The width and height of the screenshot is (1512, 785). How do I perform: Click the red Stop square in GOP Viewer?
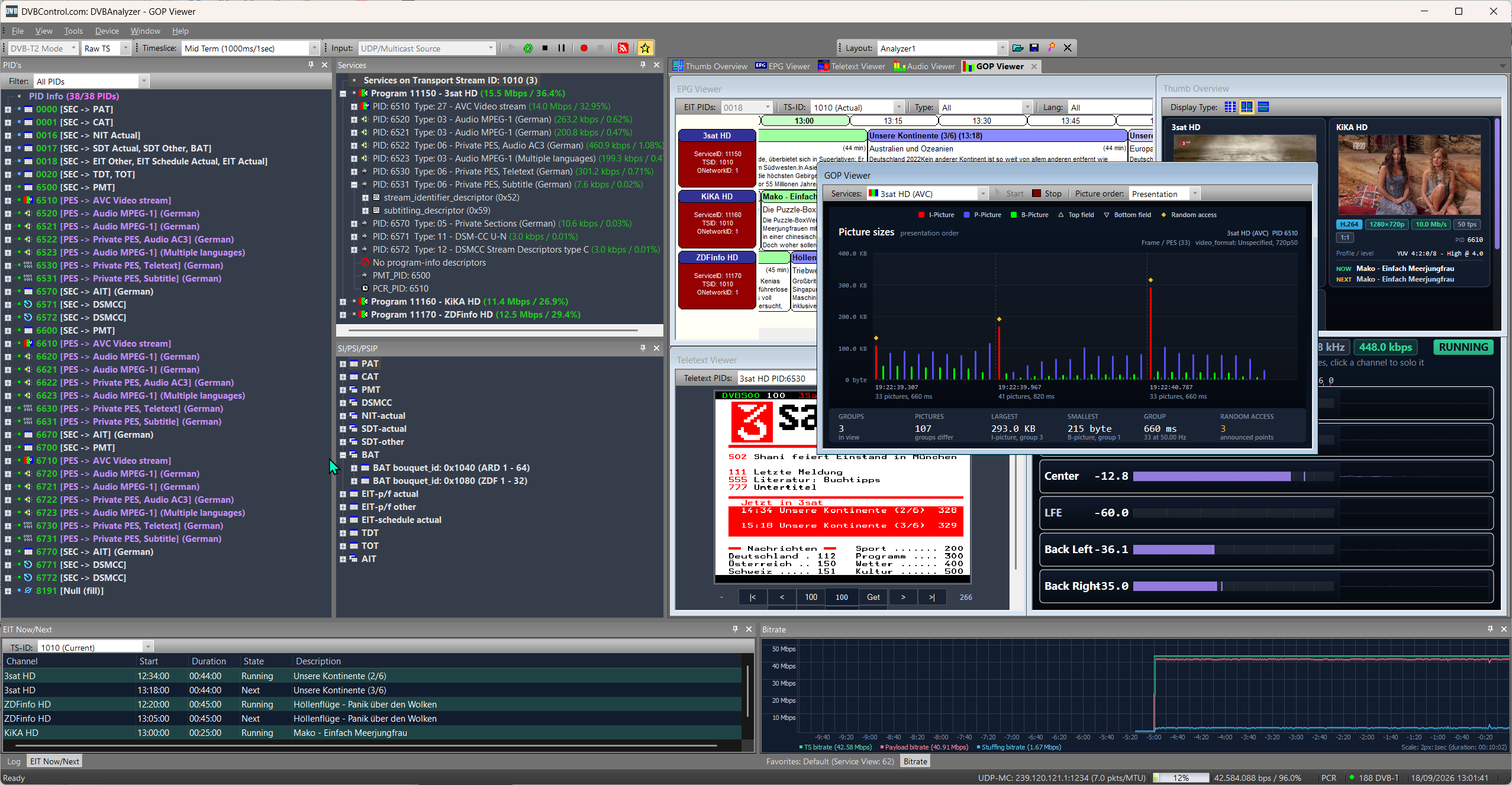pyautogui.click(x=1036, y=193)
